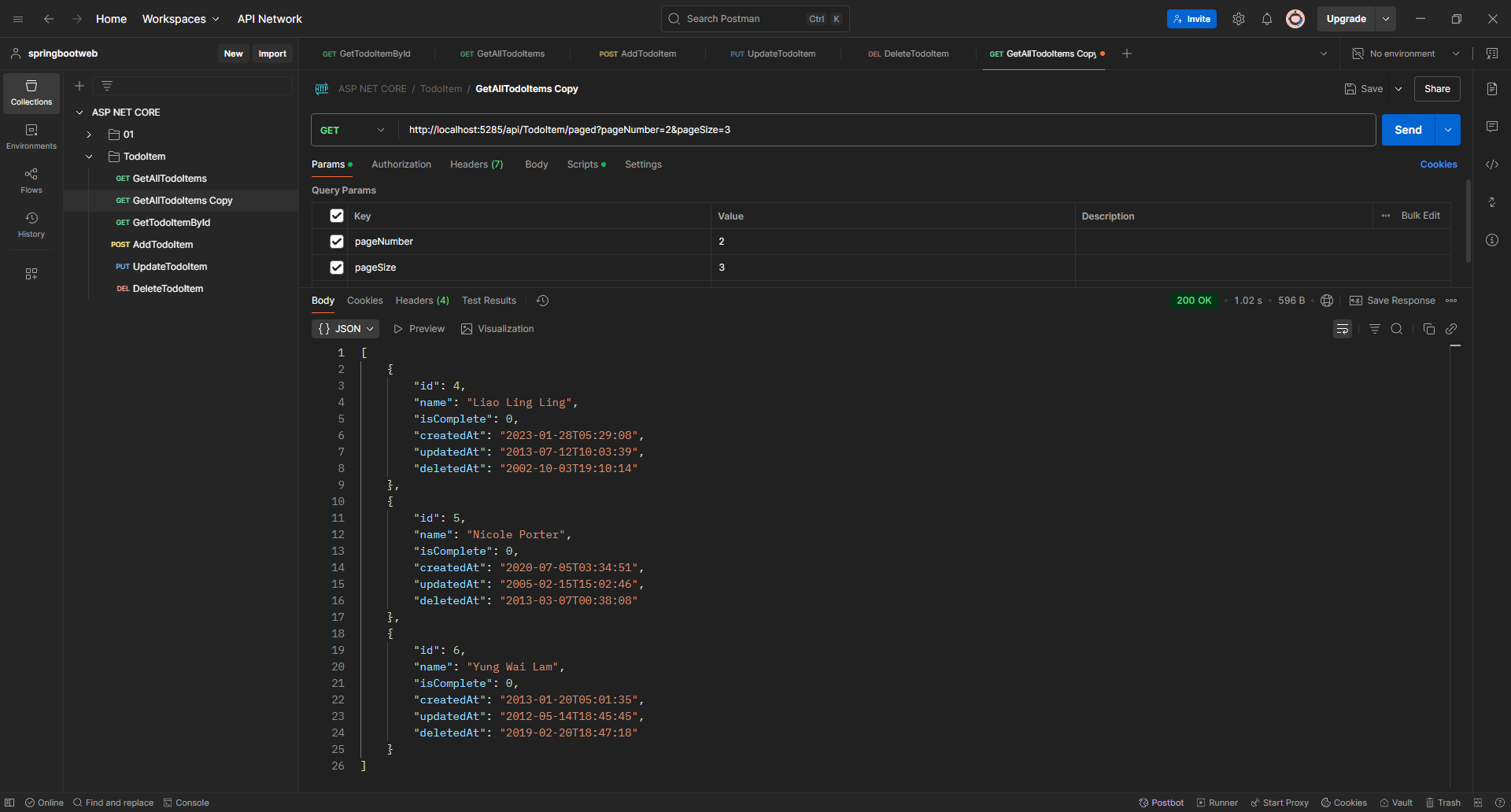
Task: Uncheck the pageNumber parameter checkbox
Action: (x=337, y=242)
